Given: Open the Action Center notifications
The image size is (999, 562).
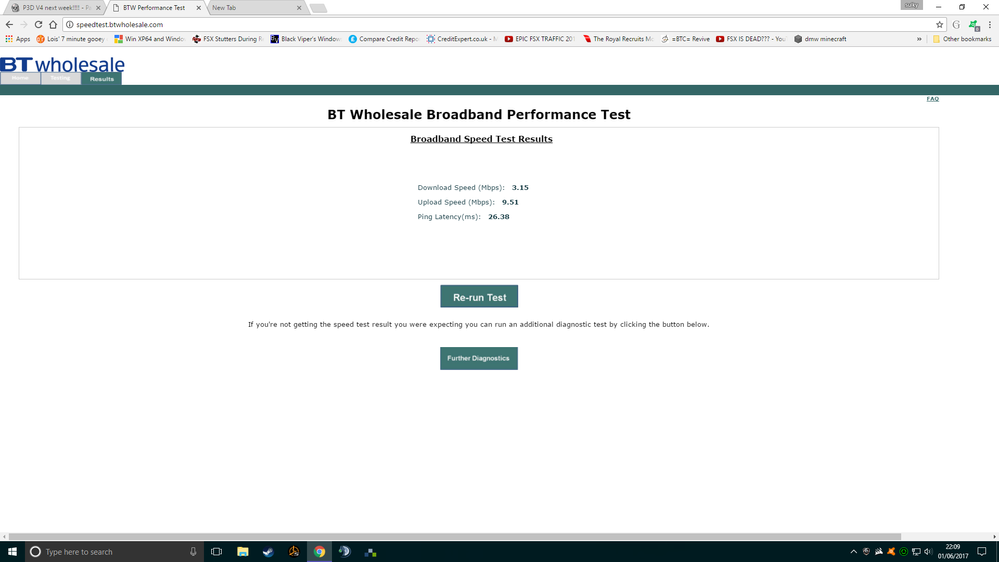Looking at the screenshot, I should (x=982, y=552).
